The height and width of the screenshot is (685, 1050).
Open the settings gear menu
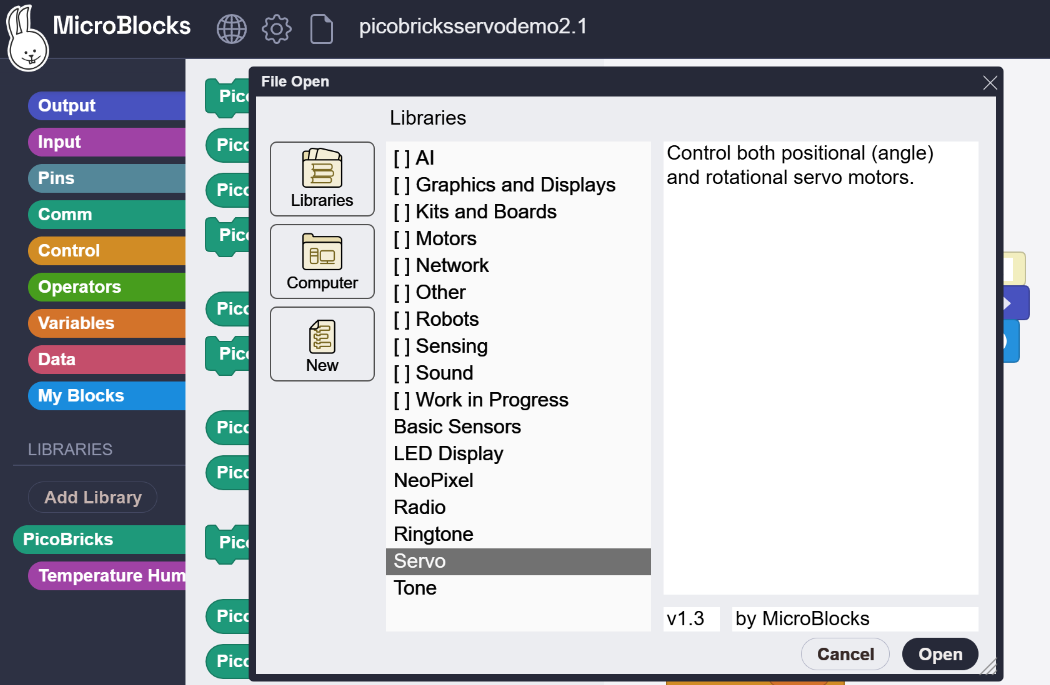click(277, 29)
